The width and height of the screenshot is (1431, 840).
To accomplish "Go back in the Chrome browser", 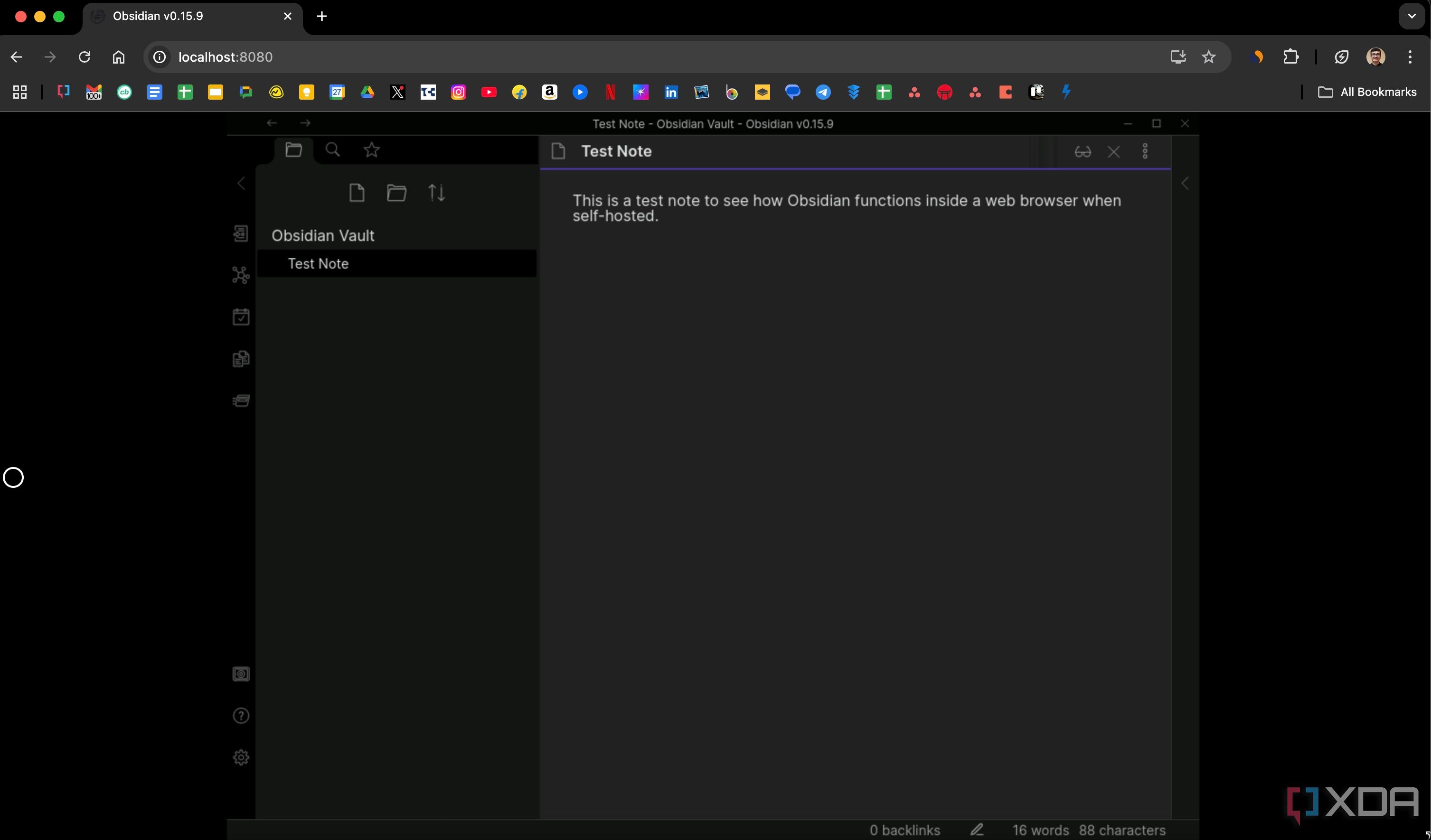I will coord(17,57).
